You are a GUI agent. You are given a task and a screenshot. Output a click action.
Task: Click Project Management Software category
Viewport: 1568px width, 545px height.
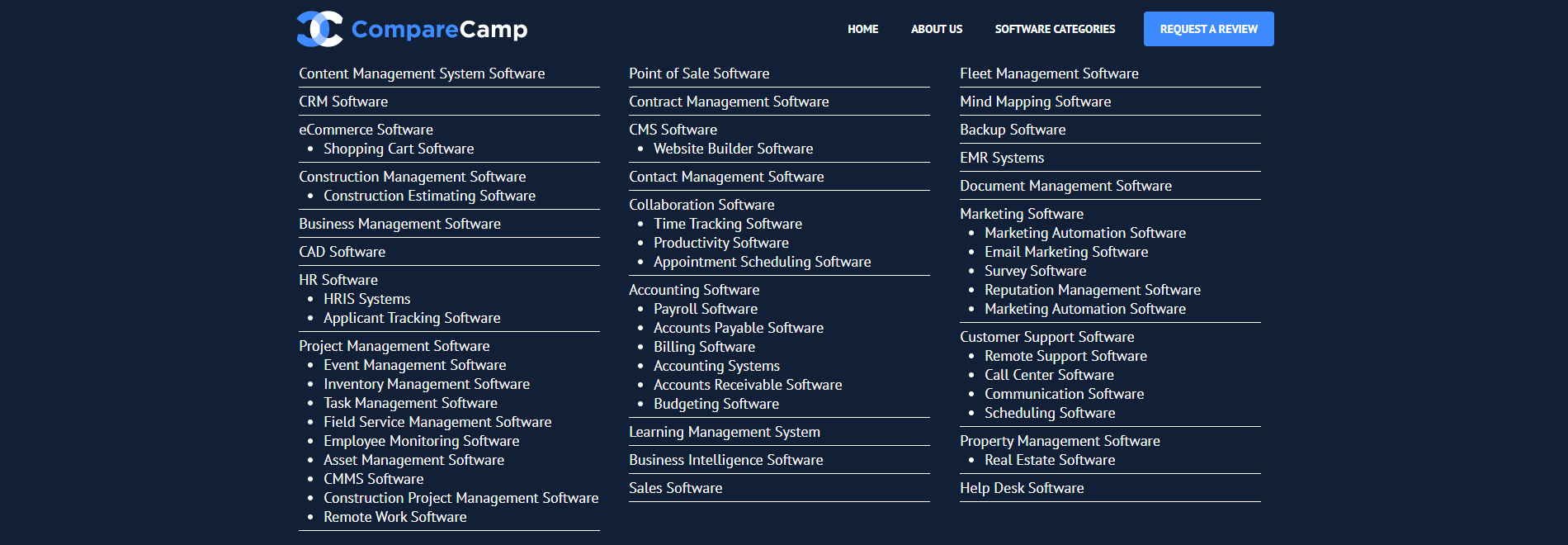click(x=394, y=346)
